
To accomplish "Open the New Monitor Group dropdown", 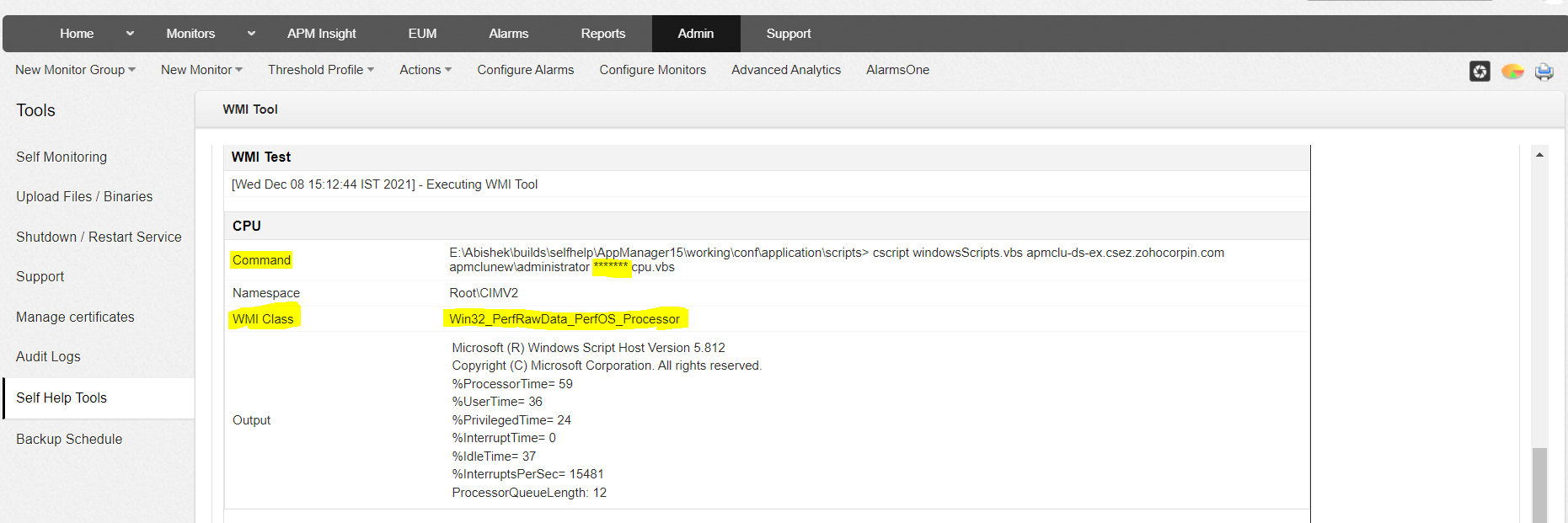I will click(75, 70).
